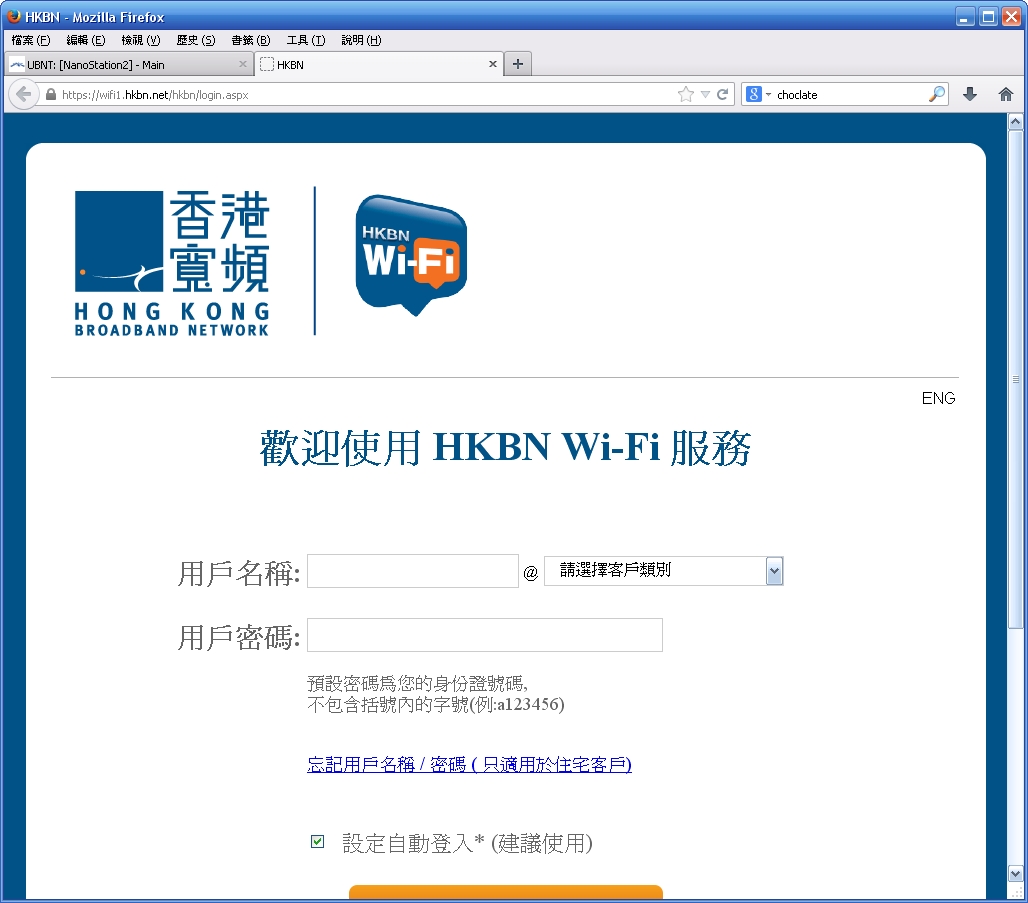This screenshot has height=903, width=1028.
Task: Click the back navigation arrow
Action: point(24,94)
